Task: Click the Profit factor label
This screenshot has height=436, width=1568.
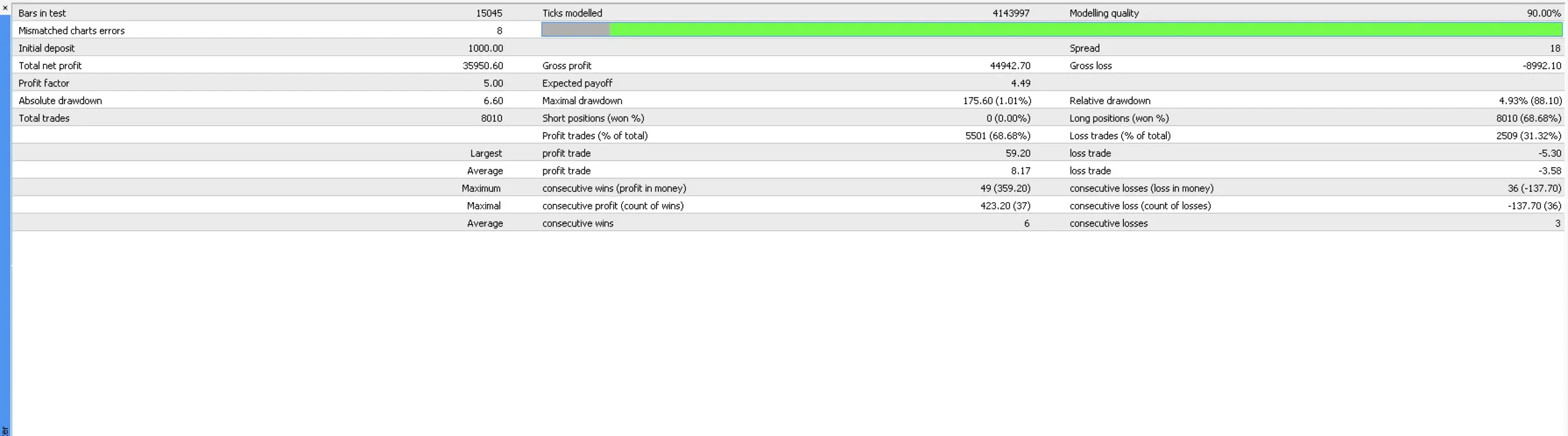Action: point(44,83)
